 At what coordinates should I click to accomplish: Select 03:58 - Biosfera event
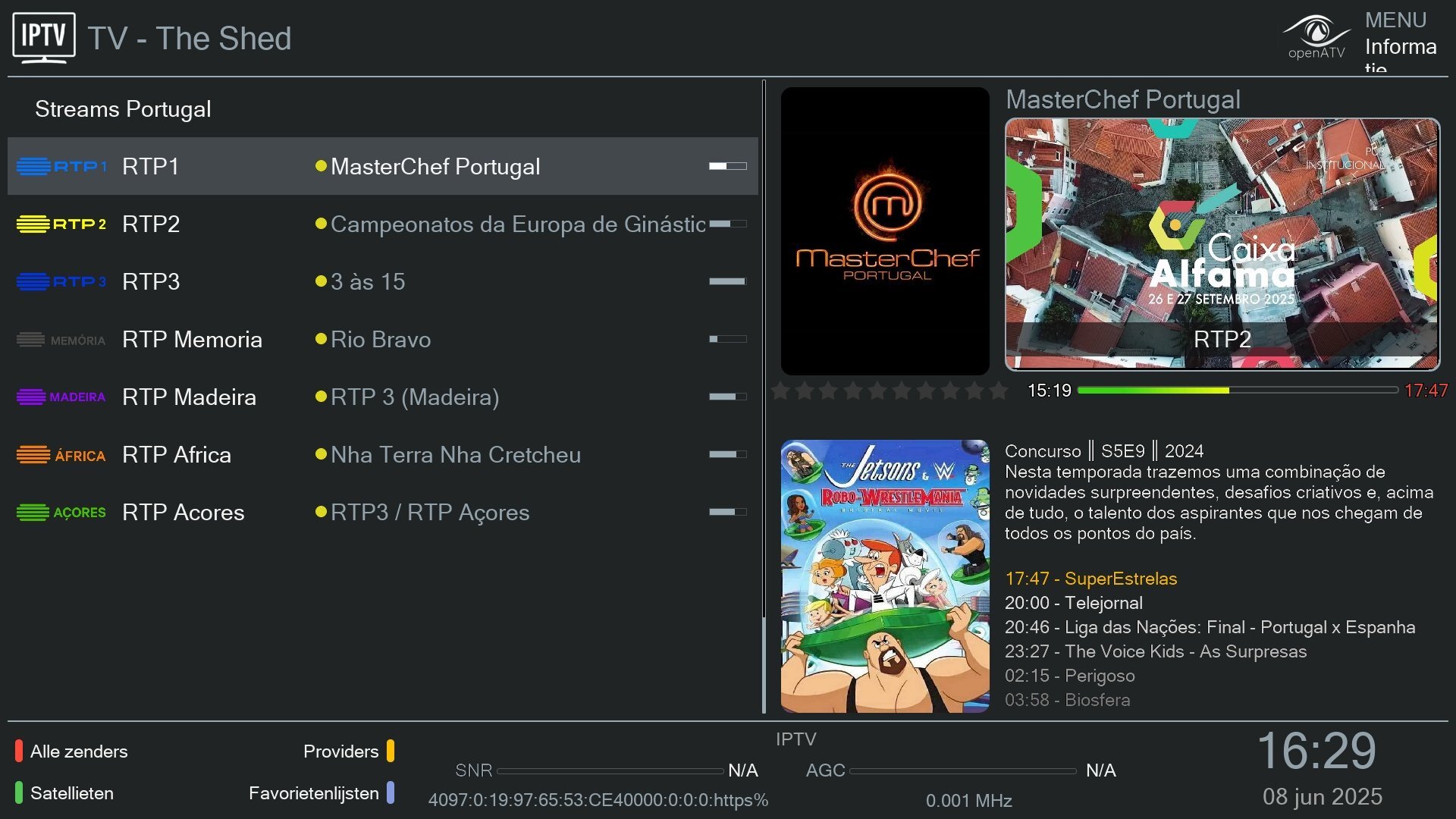[1067, 700]
